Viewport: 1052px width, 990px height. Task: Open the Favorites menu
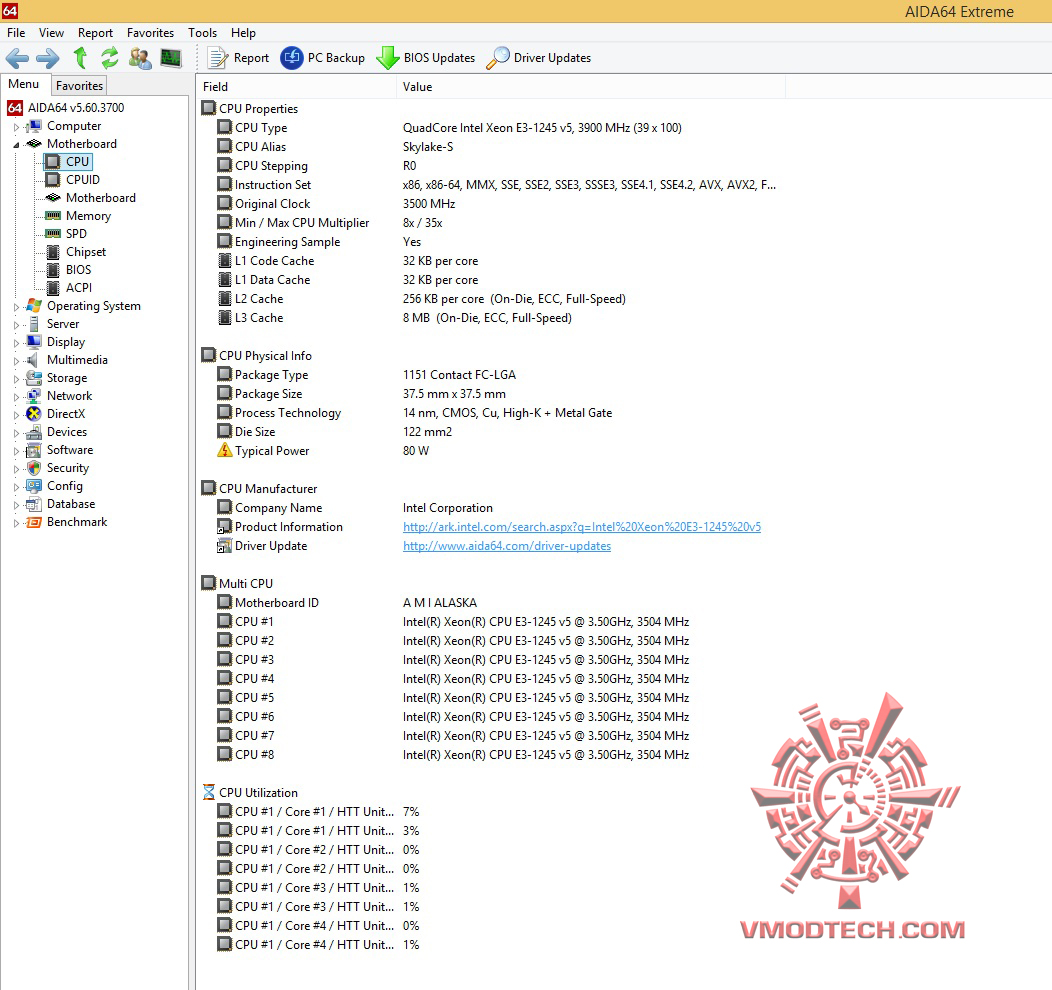pos(150,33)
